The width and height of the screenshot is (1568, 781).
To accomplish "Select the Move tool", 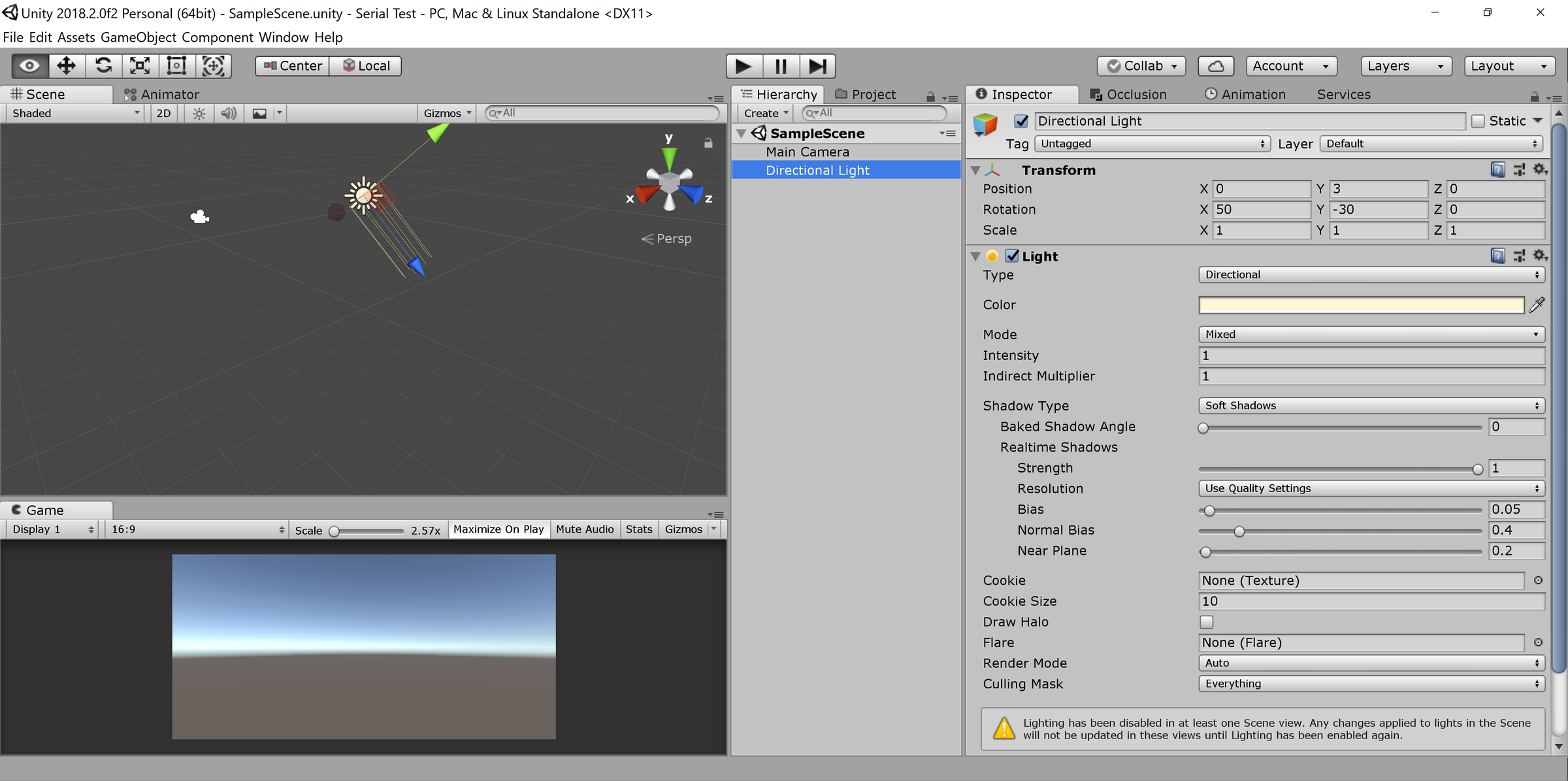I will 65,65.
